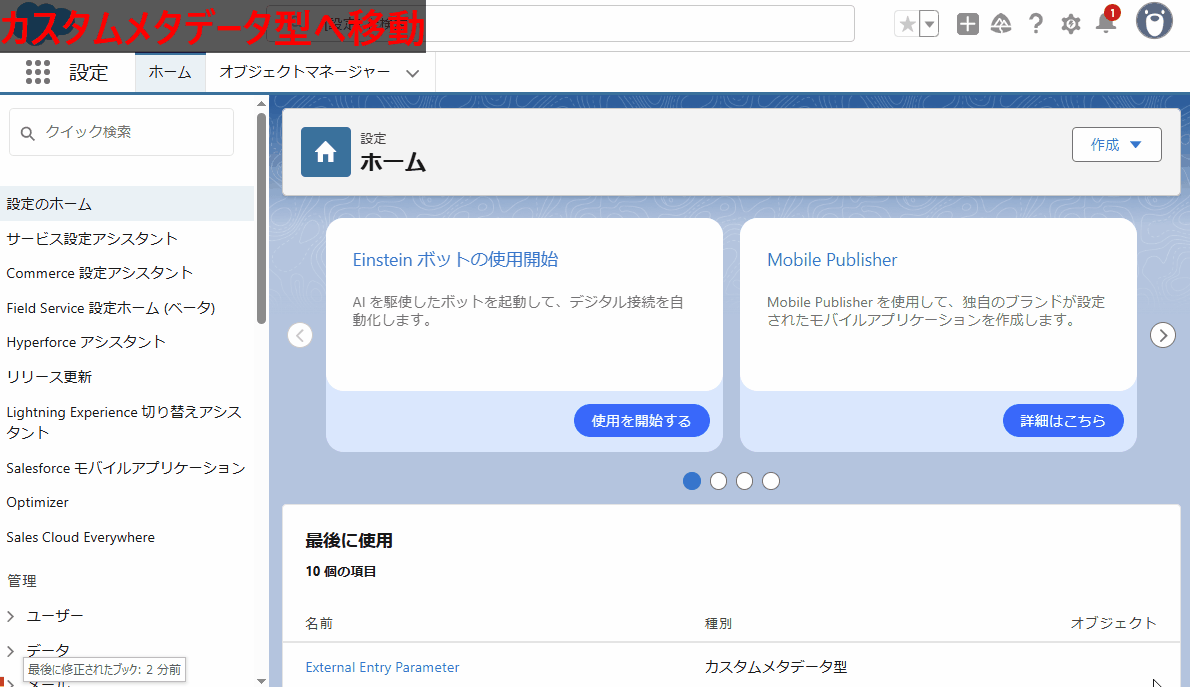The width and height of the screenshot is (1190, 687).
Task: Open Optimizer in sidebar
Action: point(37,502)
